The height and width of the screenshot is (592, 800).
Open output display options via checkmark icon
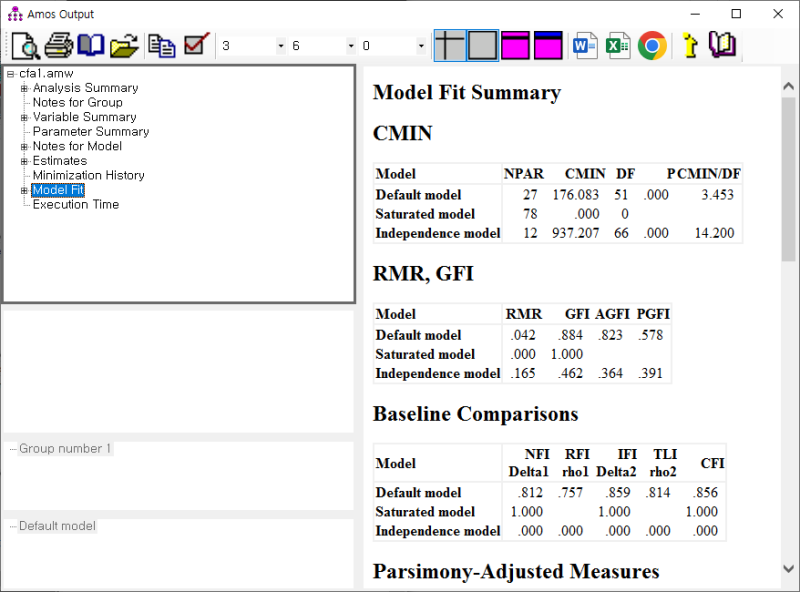coord(193,45)
